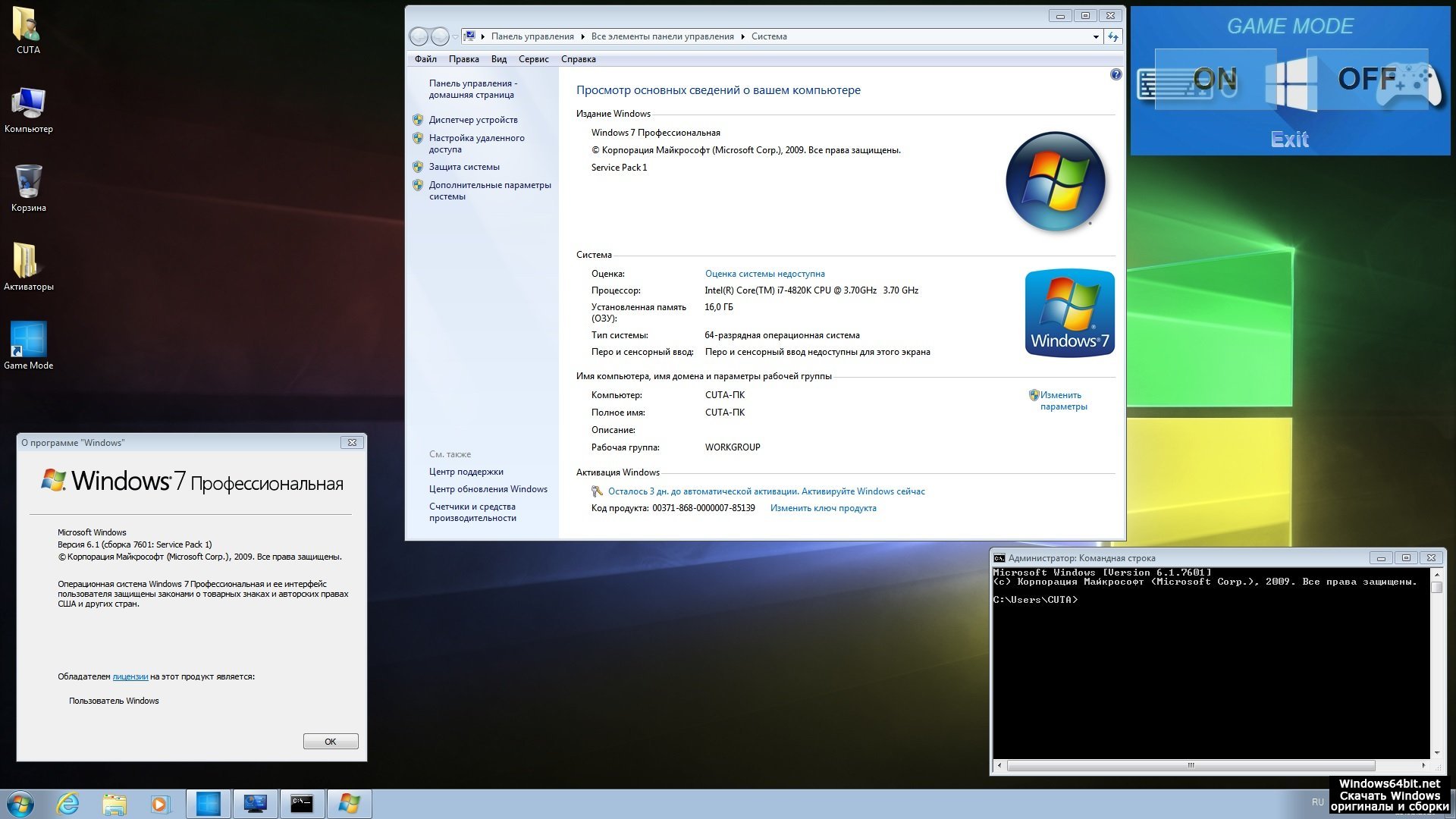Click the help question mark icon
Viewport: 1456px width, 819px height.
[x=1116, y=74]
